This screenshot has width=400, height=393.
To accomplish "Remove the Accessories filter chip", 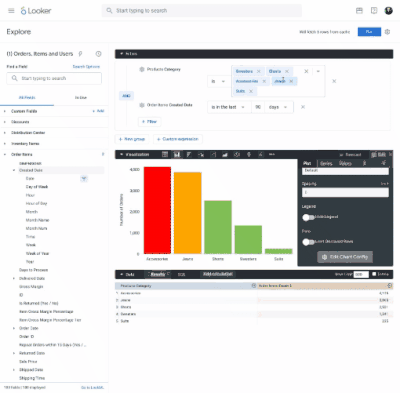I will pyautogui.click(x=264, y=81).
